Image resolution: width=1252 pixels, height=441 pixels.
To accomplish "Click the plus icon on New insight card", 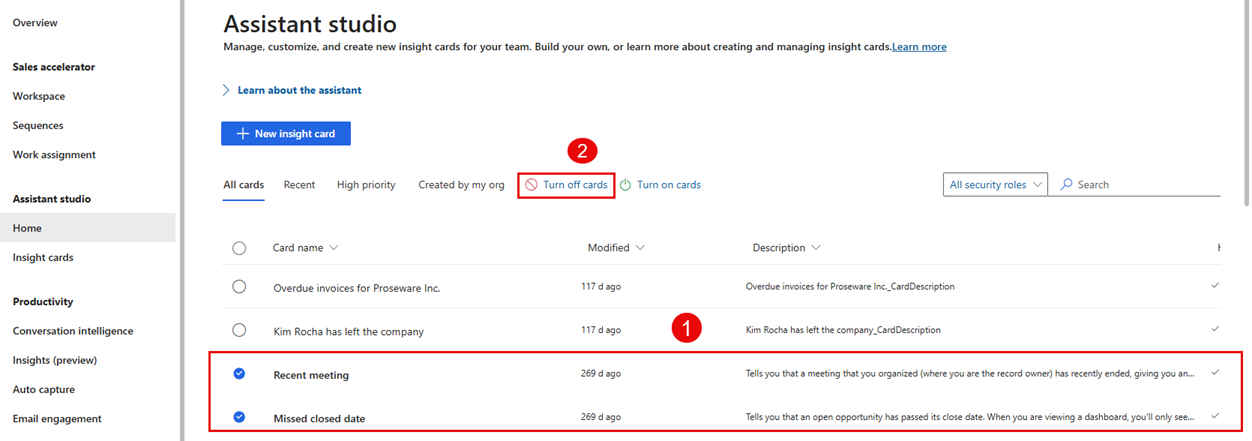I will (242, 134).
